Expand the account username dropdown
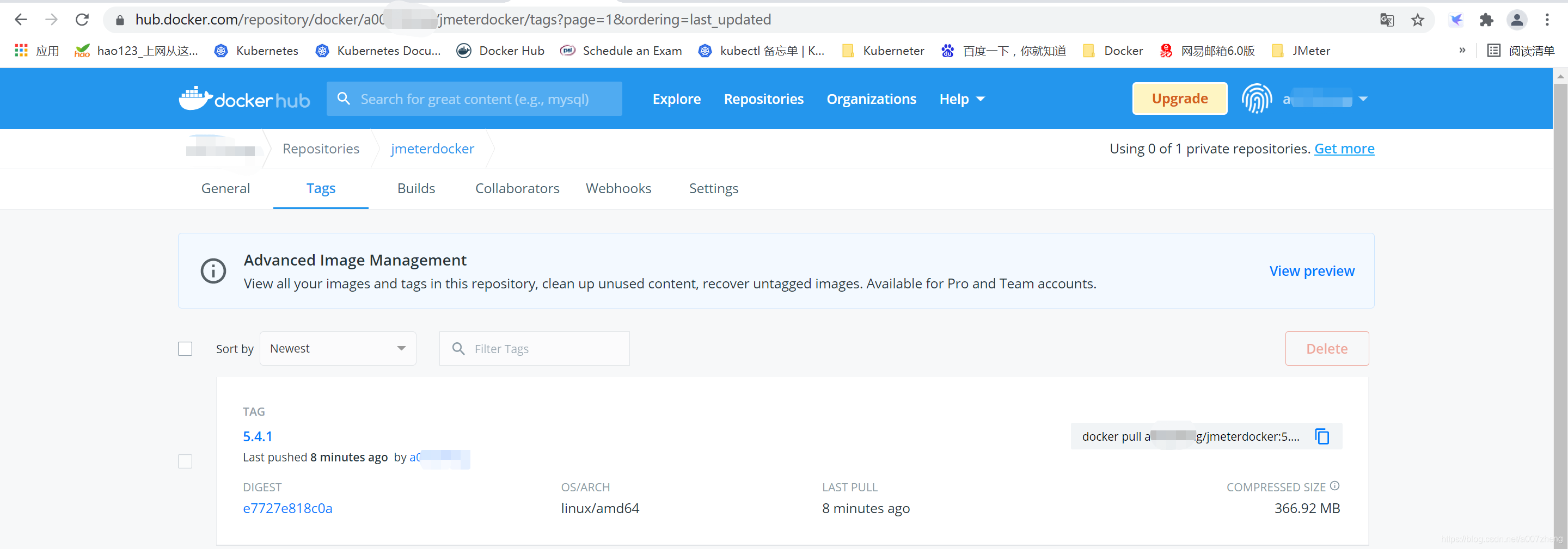Screen dimensions: 1568x549 (x=1325, y=98)
